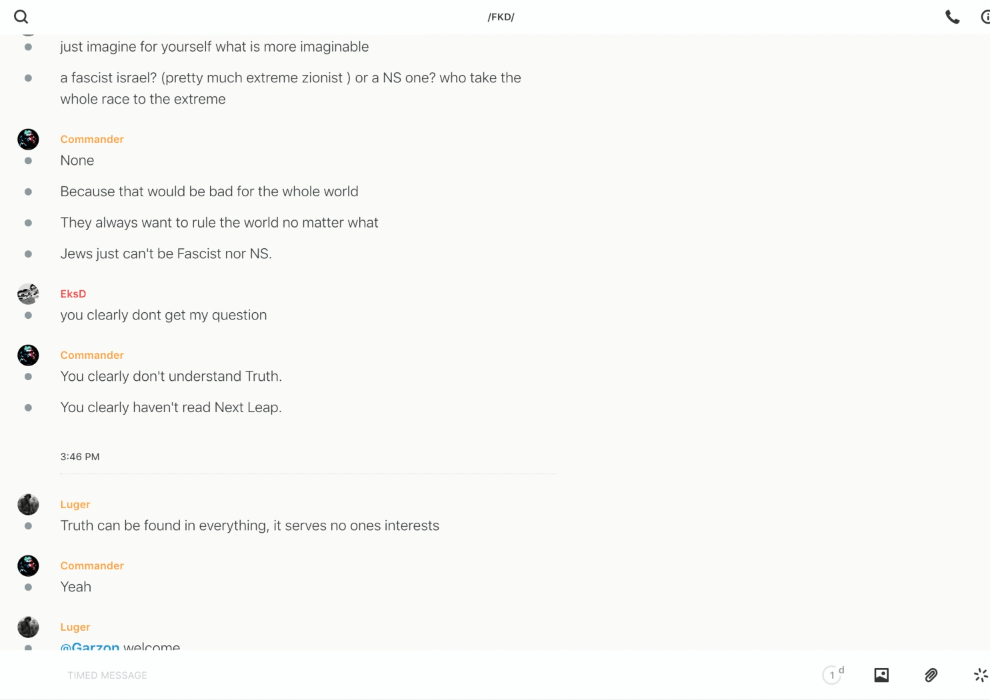The width and height of the screenshot is (990, 700).
Task: Open the conversation info panel icon
Action: [x=984, y=17]
